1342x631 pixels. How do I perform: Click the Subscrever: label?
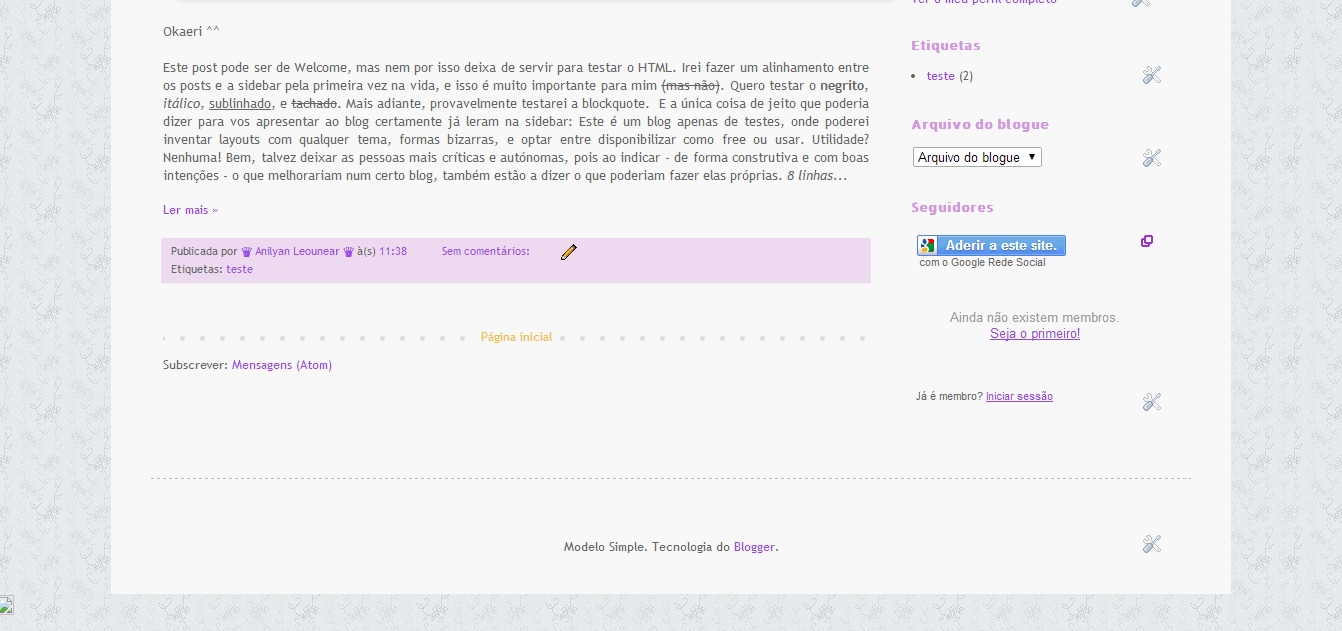click(195, 365)
